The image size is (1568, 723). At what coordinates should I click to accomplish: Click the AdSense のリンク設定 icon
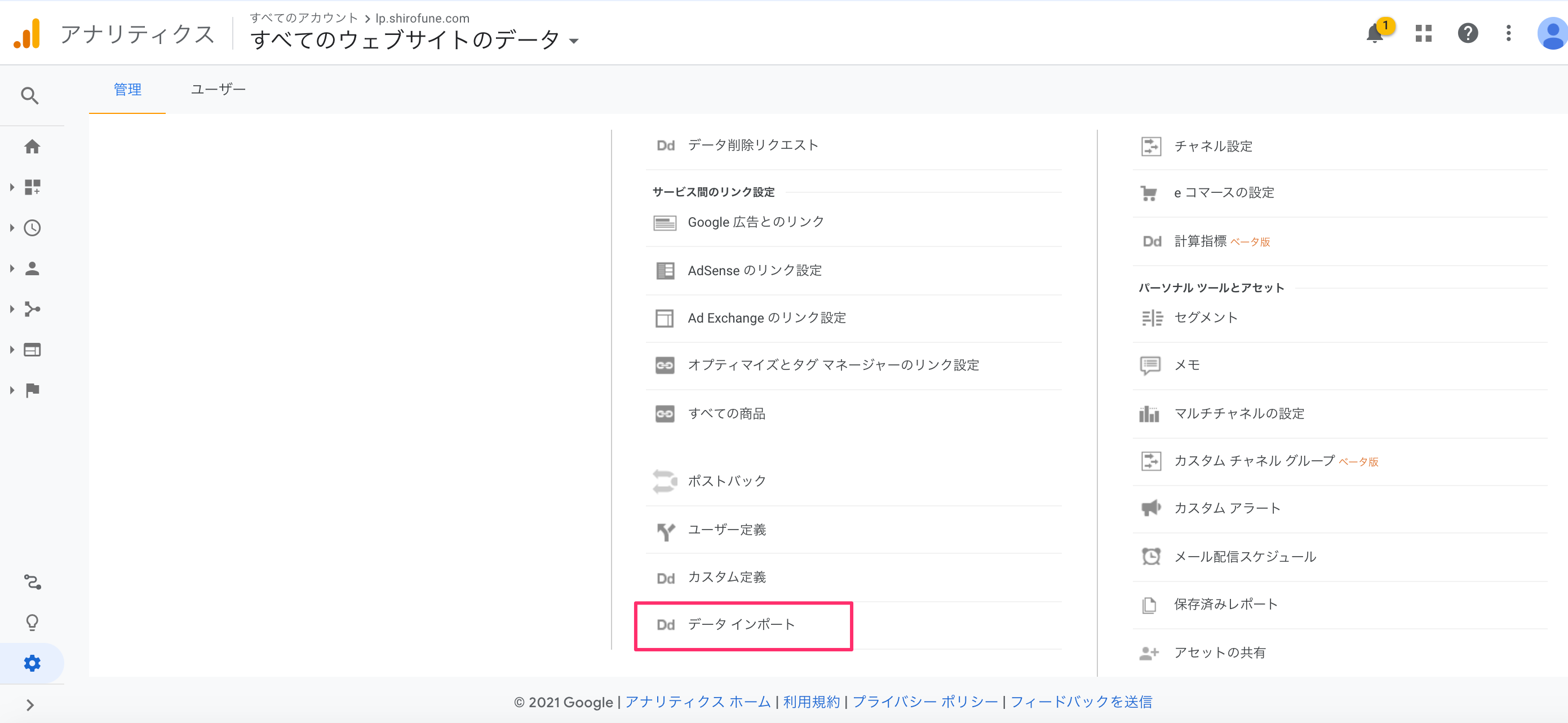[665, 271]
